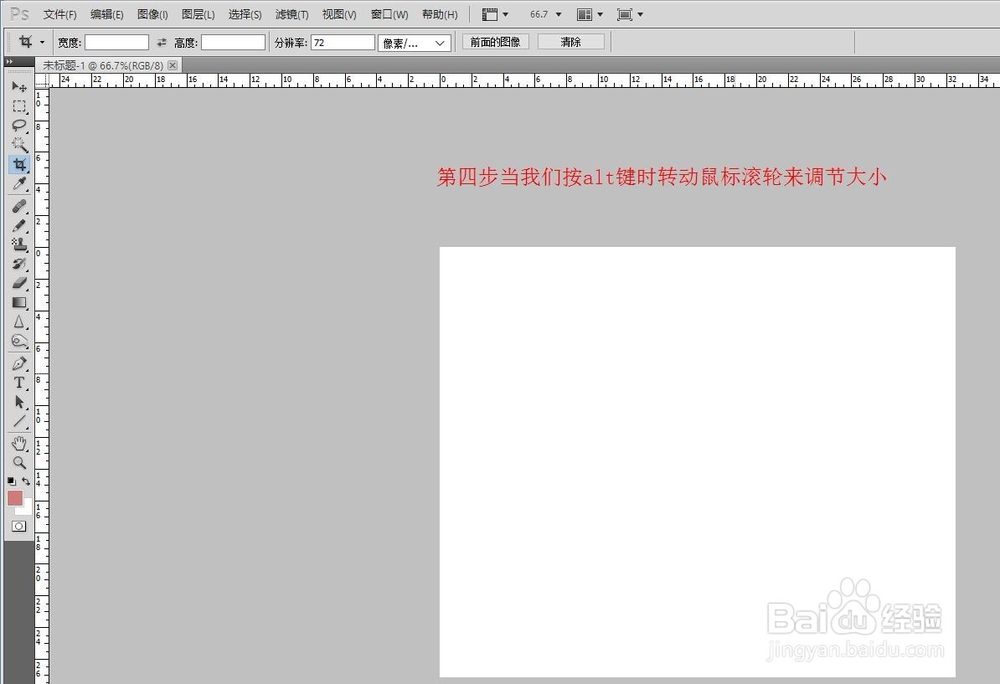Click the 分辨率 field showing 72

point(343,43)
